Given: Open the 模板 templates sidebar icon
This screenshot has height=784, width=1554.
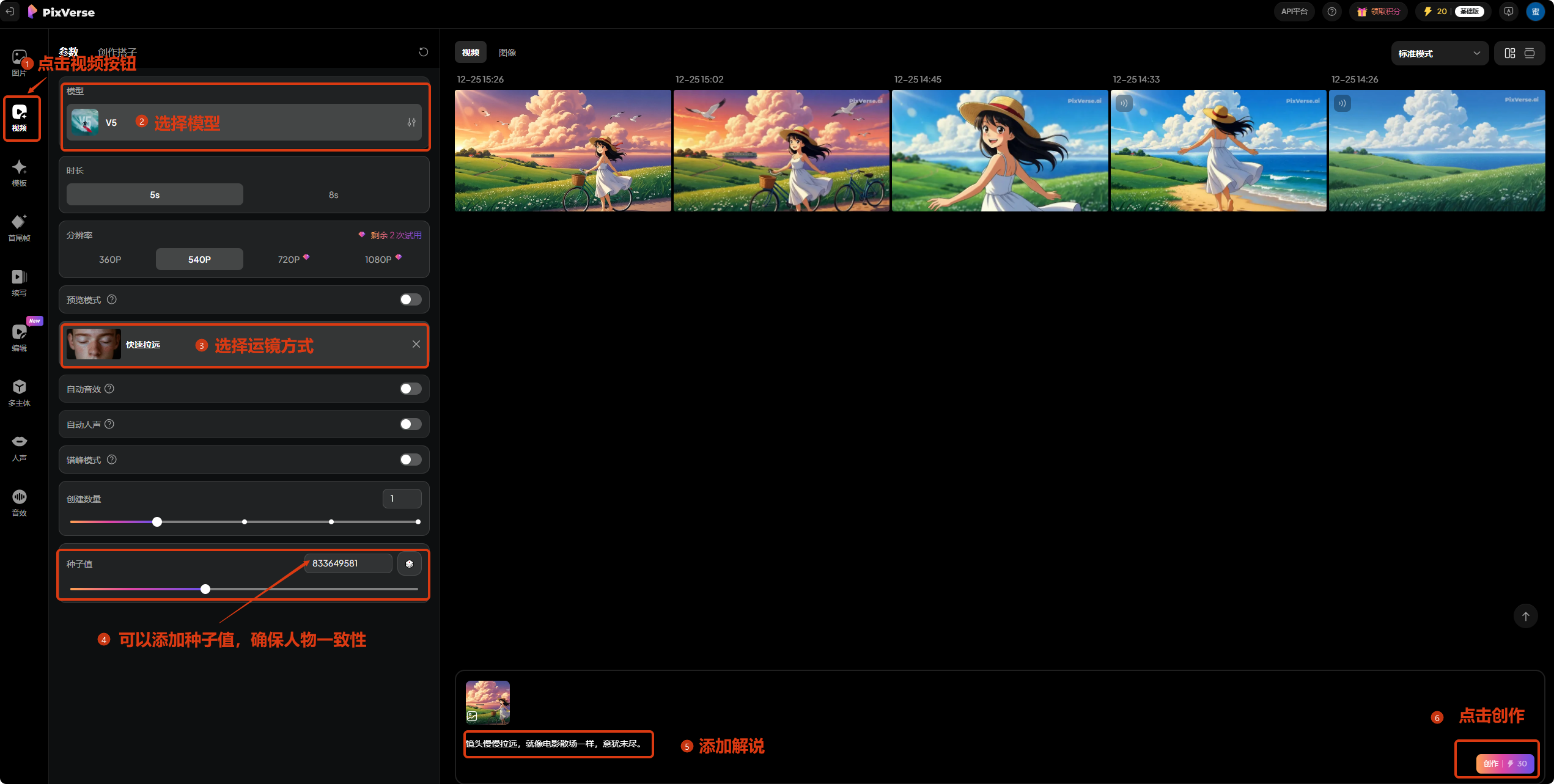Looking at the screenshot, I should click(19, 172).
